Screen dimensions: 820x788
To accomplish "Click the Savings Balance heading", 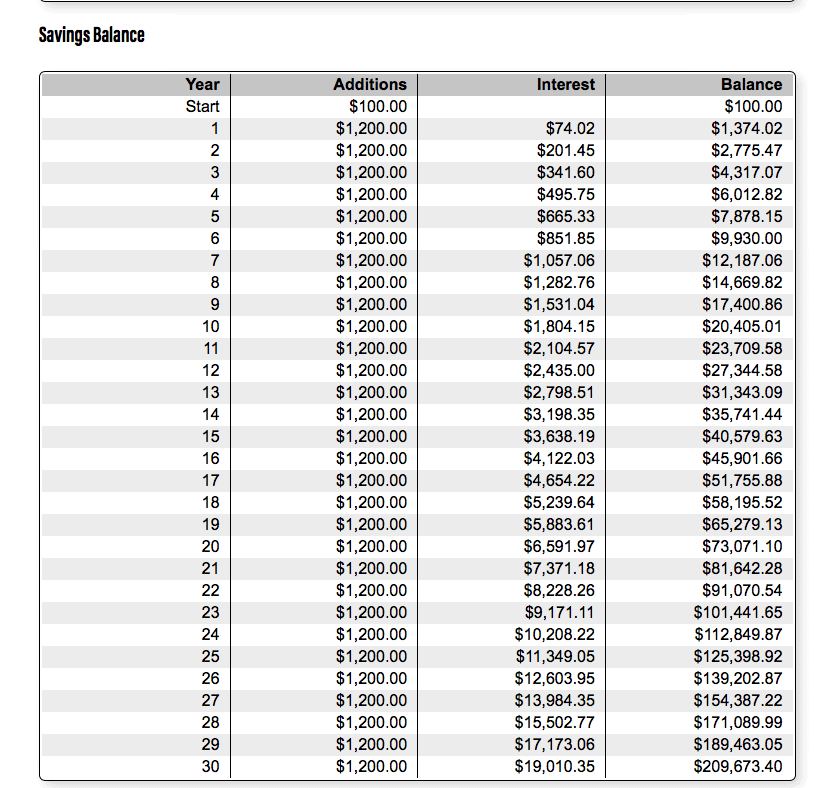I will [92, 35].
